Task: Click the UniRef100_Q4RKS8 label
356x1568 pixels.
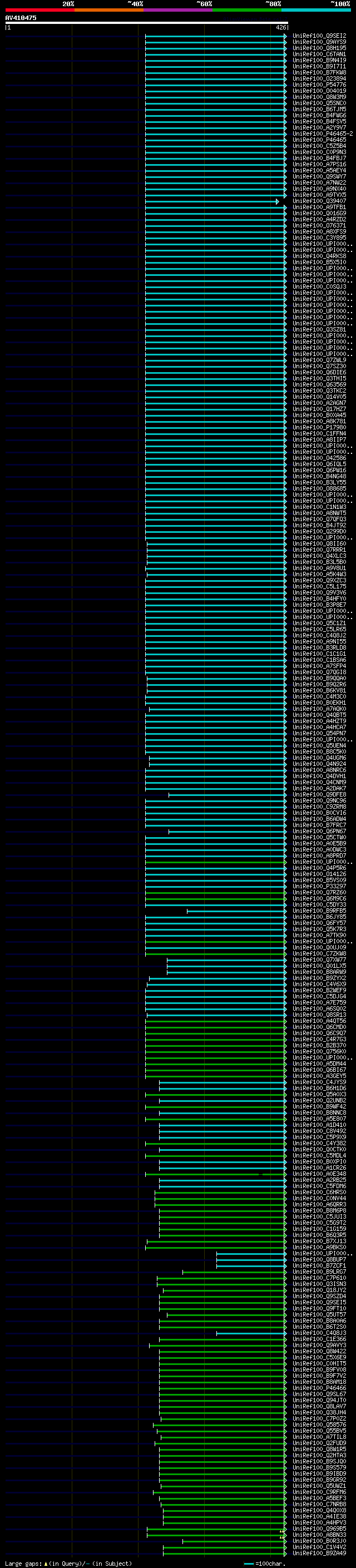Action: pyautogui.click(x=319, y=256)
